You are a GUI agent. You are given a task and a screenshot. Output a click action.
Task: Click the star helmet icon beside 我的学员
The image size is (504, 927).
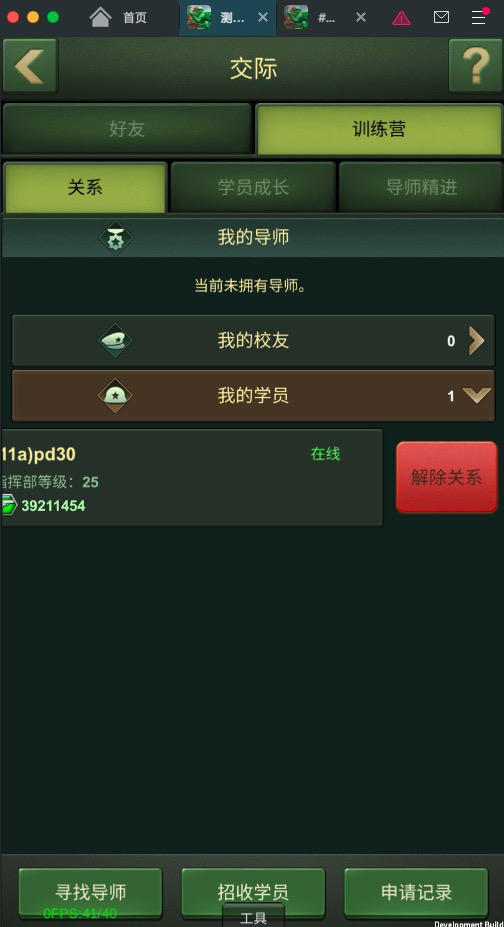click(115, 396)
